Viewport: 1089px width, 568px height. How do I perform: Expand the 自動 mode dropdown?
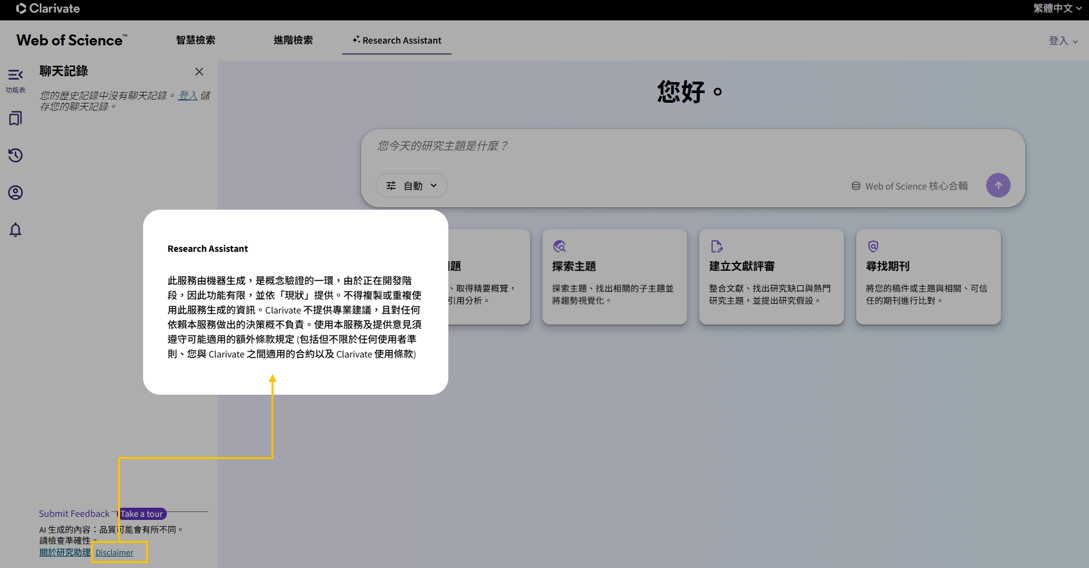412,185
